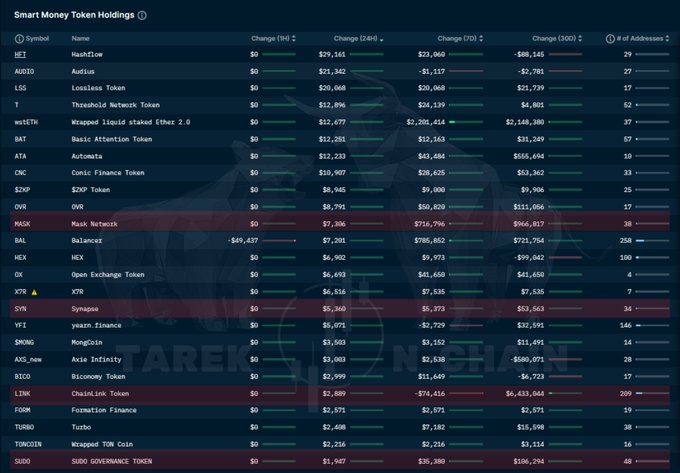The height and width of the screenshot is (473, 680).
Task: Click Balancer 1H change -$49,437
Action: 243,241
